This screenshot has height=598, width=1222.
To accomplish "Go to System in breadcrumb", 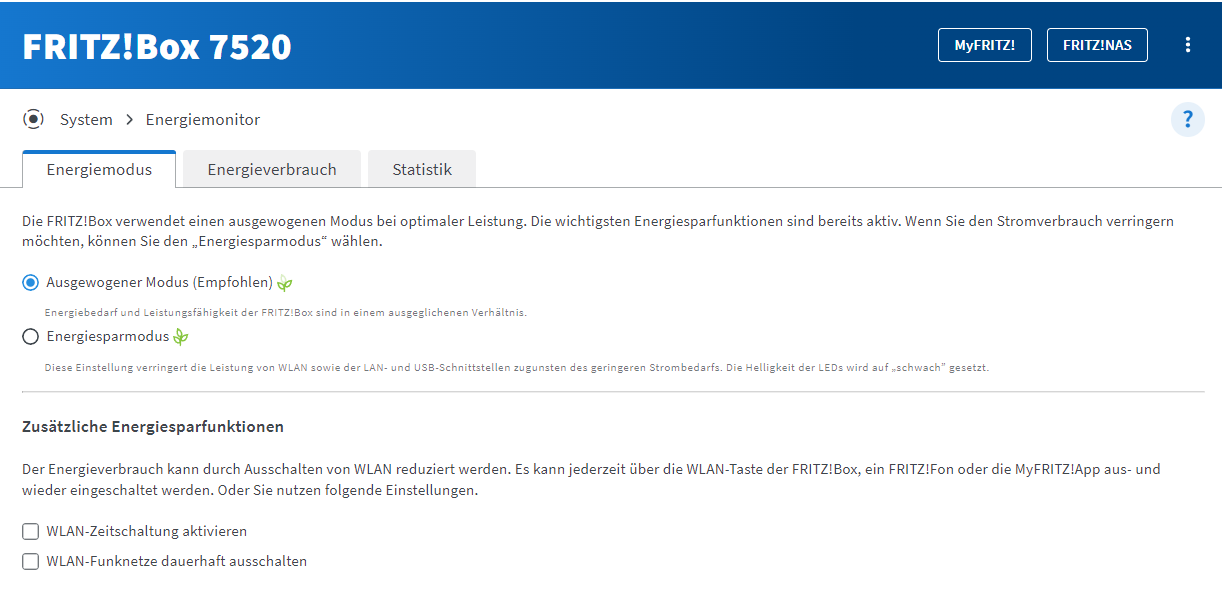I will click(86, 120).
